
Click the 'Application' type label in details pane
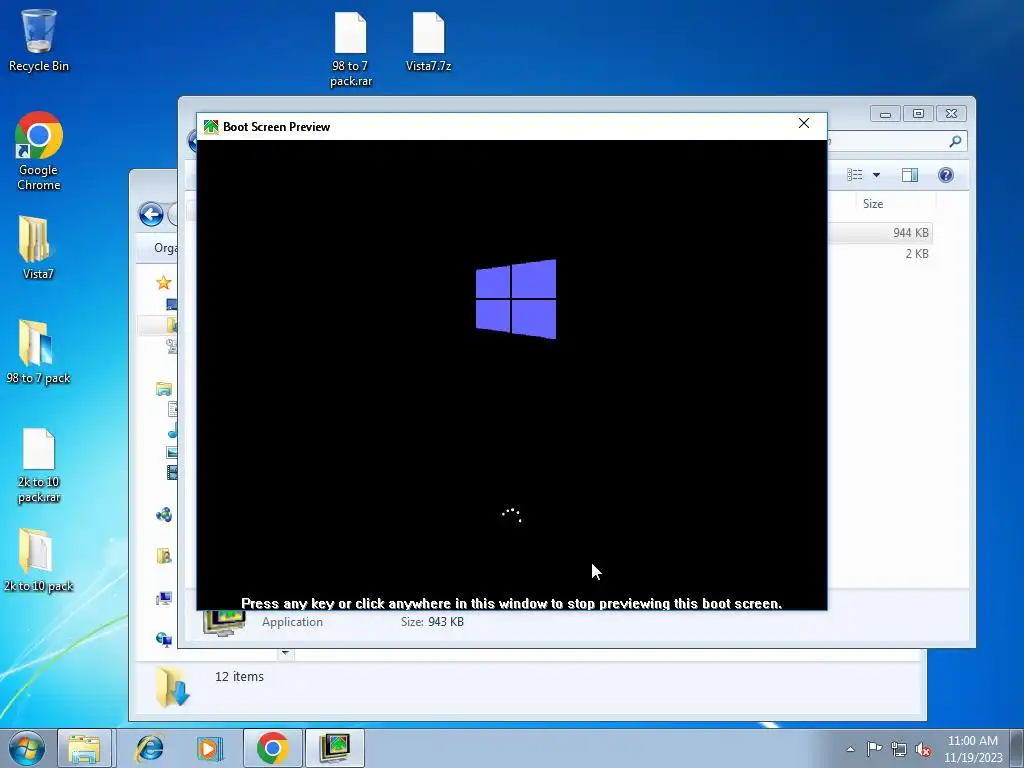pos(293,622)
